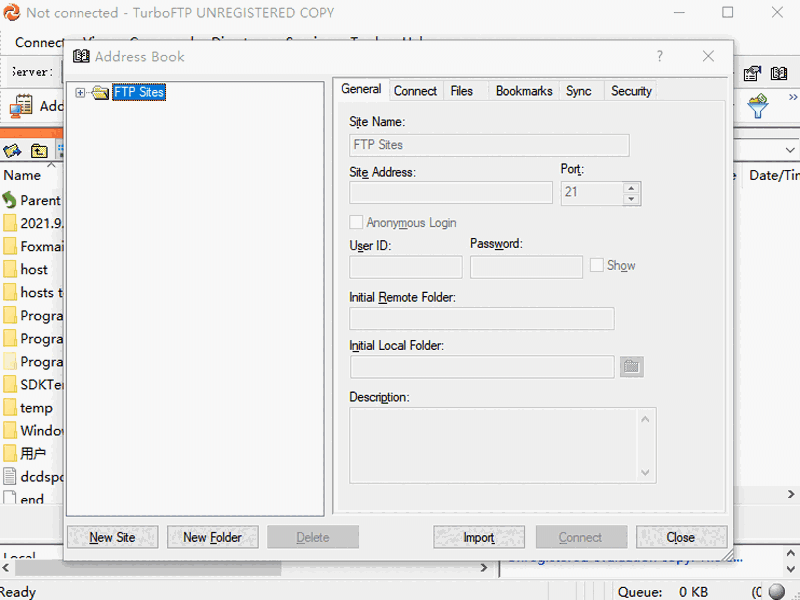Click the Description box scroll up arrow
Viewport: 800px width, 600px height.
pyautogui.click(x=645, y=419)
